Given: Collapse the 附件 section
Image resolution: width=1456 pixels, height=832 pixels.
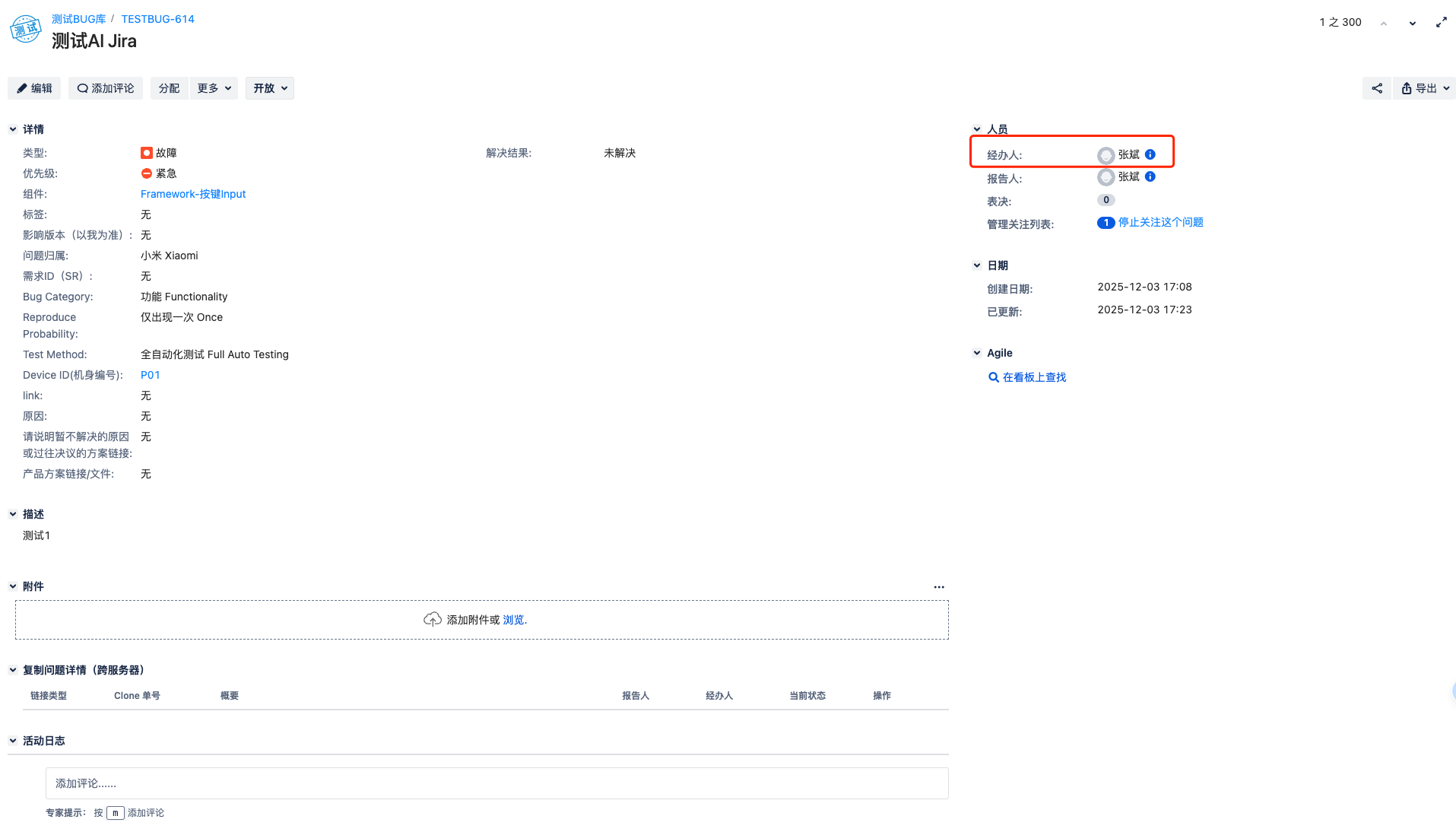Looking at the screenshot, I should (13, 586).
